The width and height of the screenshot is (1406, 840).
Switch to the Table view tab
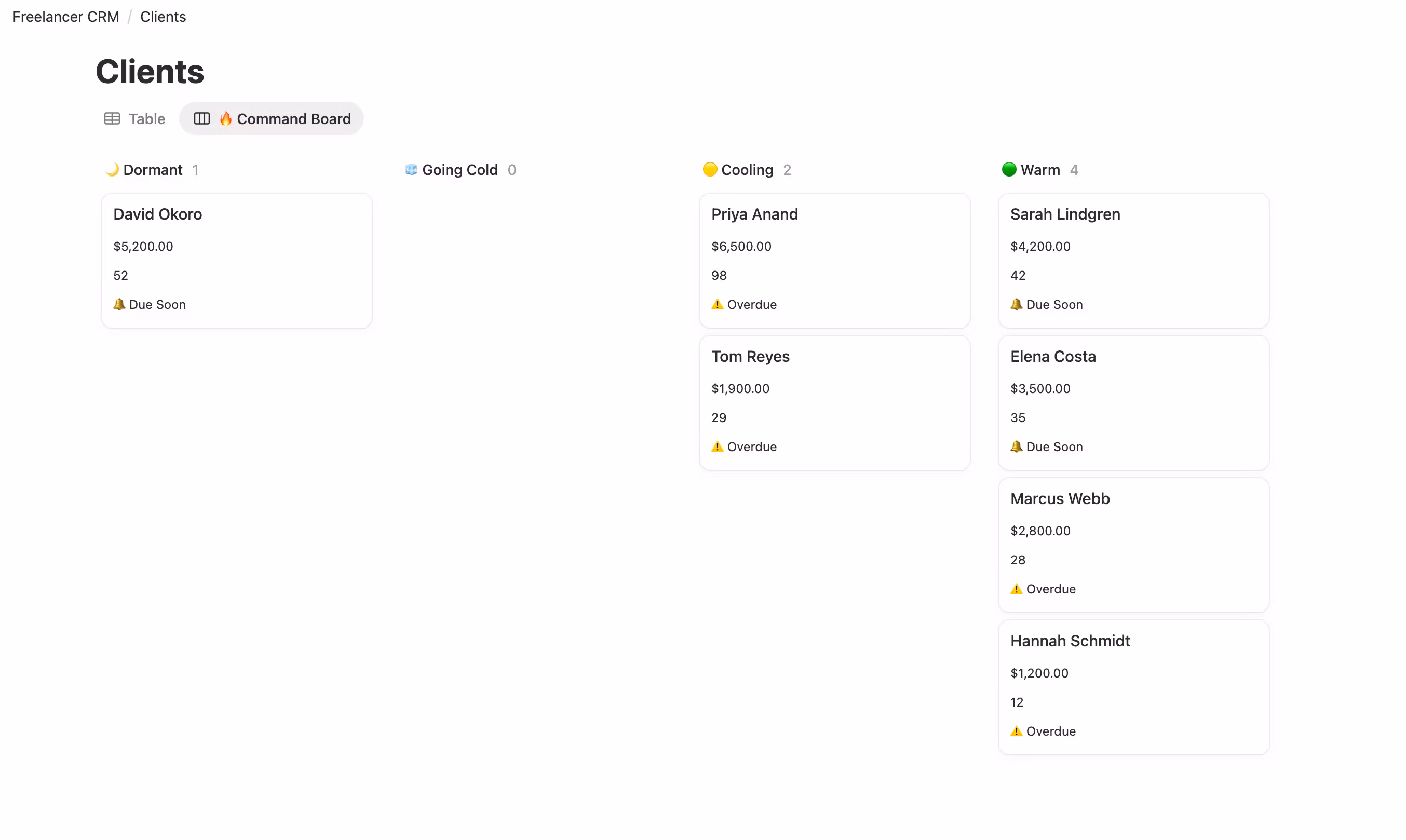click(x=134, y=119)
